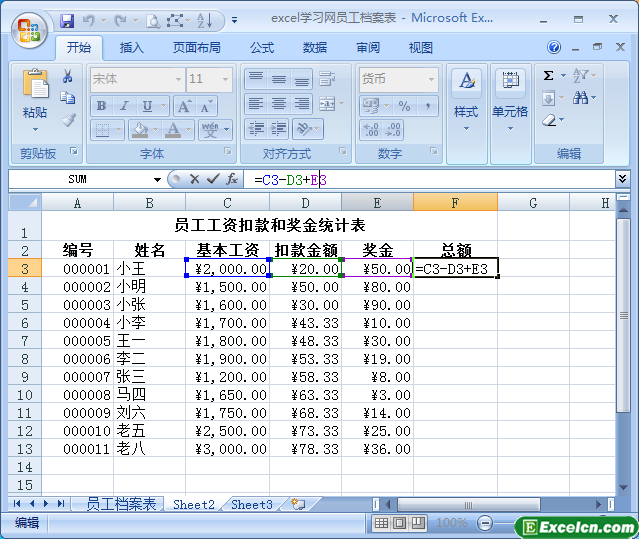
Task: Click the Paste clipboard icon
Action: [35, 85]
